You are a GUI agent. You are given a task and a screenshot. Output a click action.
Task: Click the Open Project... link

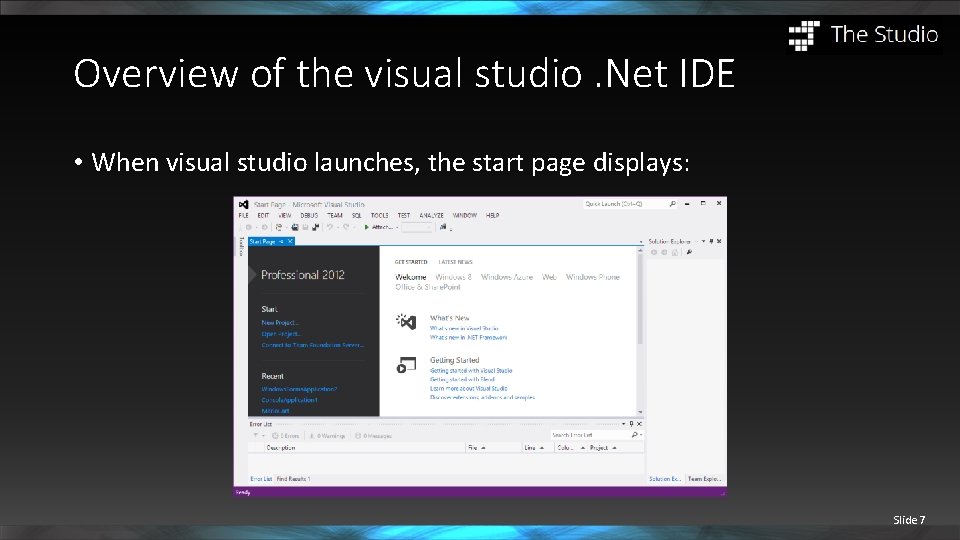pyautogui.click(x=281, y=334)
